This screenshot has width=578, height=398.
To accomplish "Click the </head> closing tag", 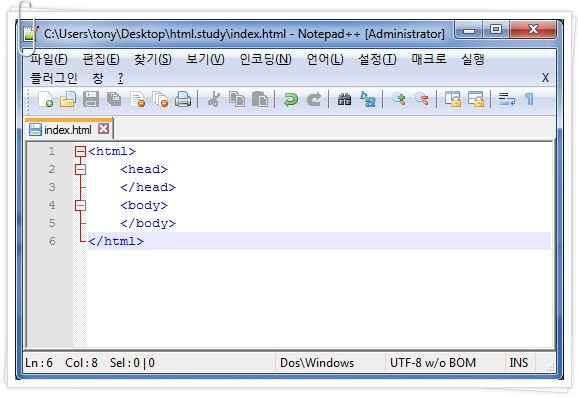I will click(148, 187).
